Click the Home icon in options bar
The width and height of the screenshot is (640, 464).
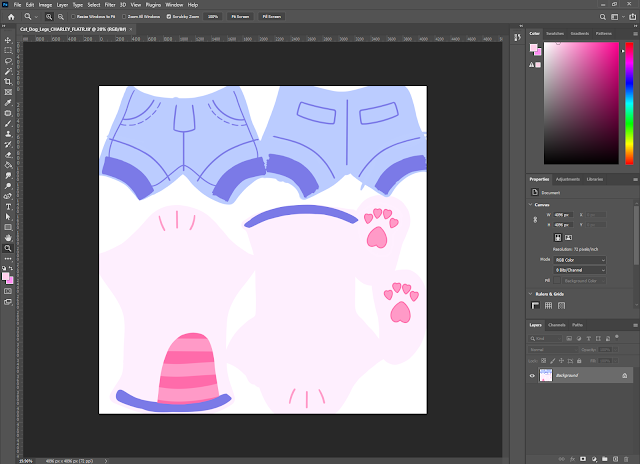click(x=11, y=17)
